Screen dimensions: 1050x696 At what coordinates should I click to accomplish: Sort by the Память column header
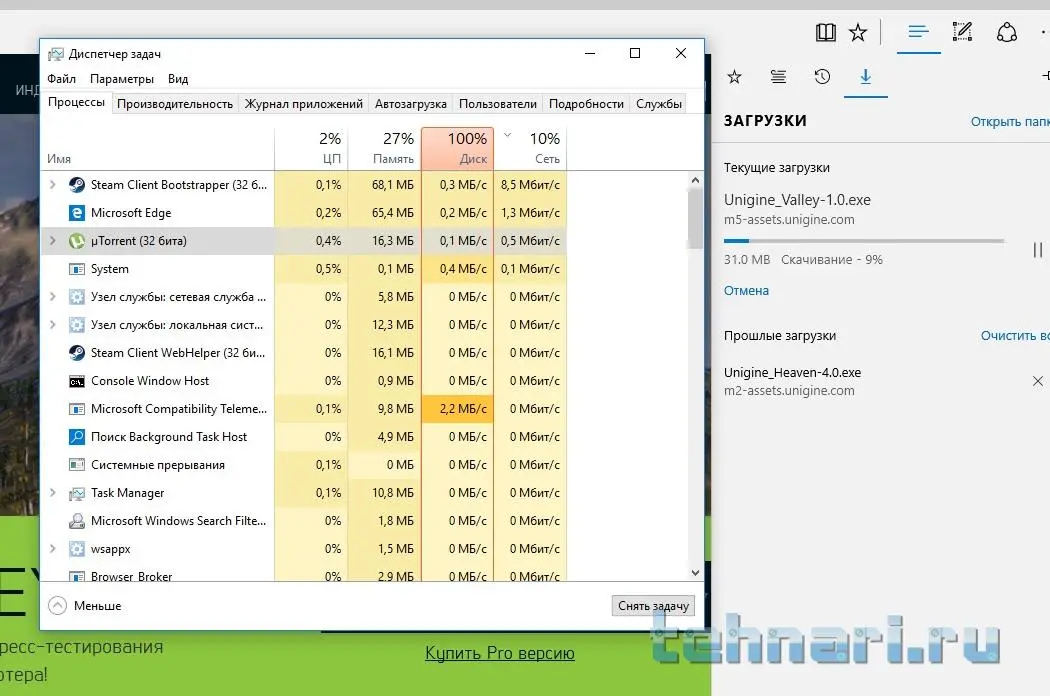click(x=385, y=148)
